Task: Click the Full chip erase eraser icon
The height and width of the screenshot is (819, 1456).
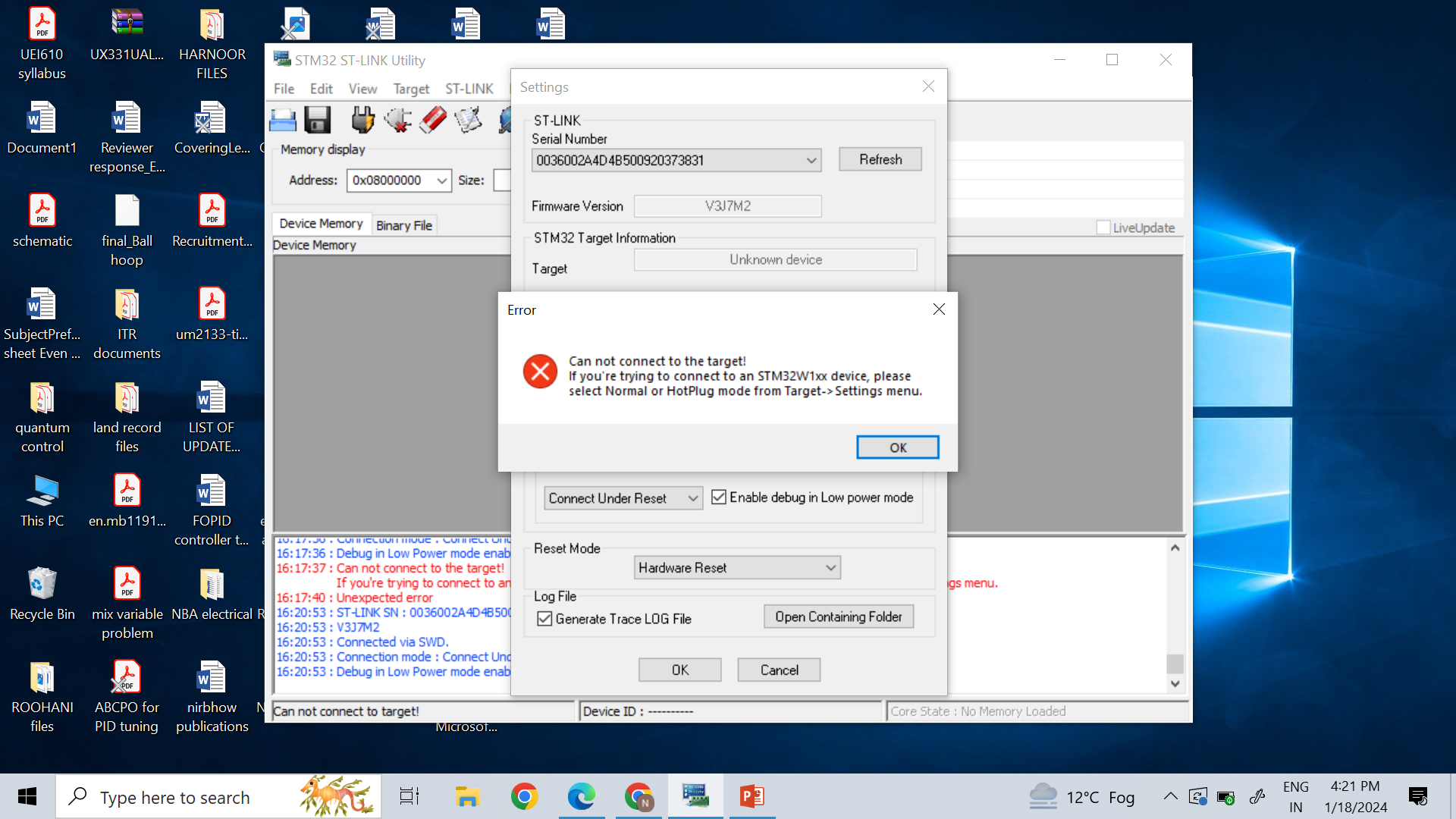Action: pos(433,120)
